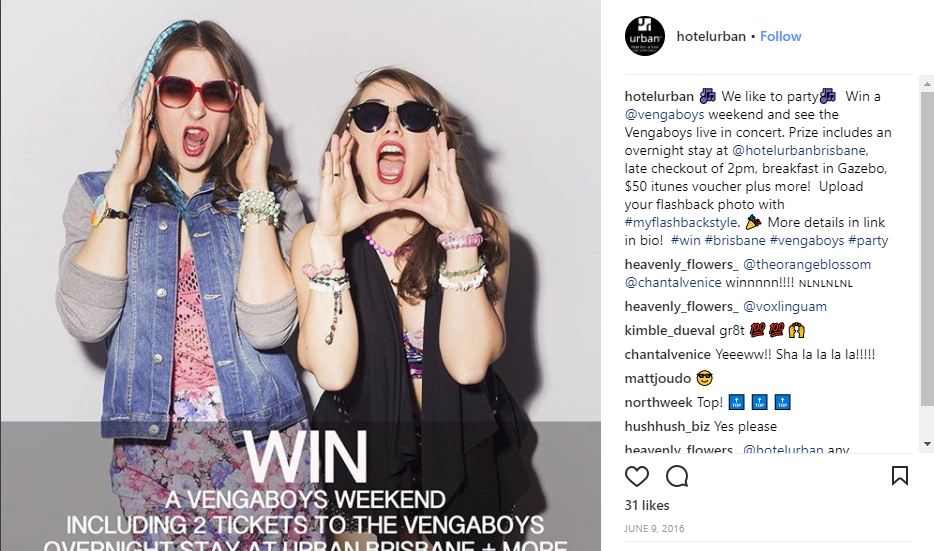This screenshot has width=934, height=551.
Task: Visit the @hotelurbanbrisbane mention
Action: pos(800,150)
